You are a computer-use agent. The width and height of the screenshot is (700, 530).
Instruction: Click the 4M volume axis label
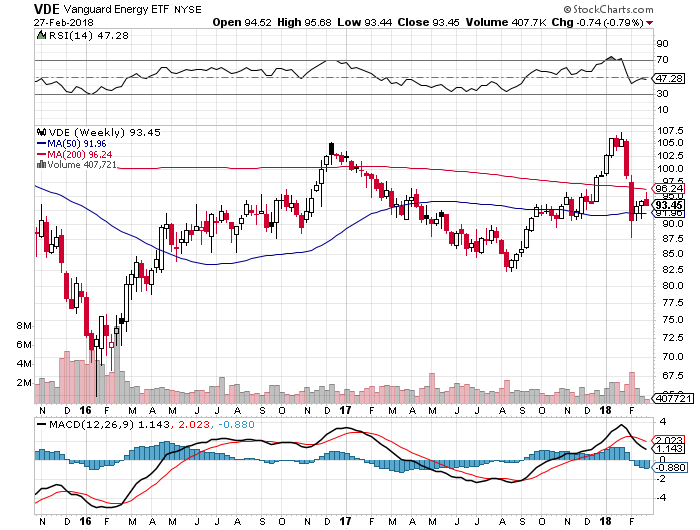click(24, 363)
